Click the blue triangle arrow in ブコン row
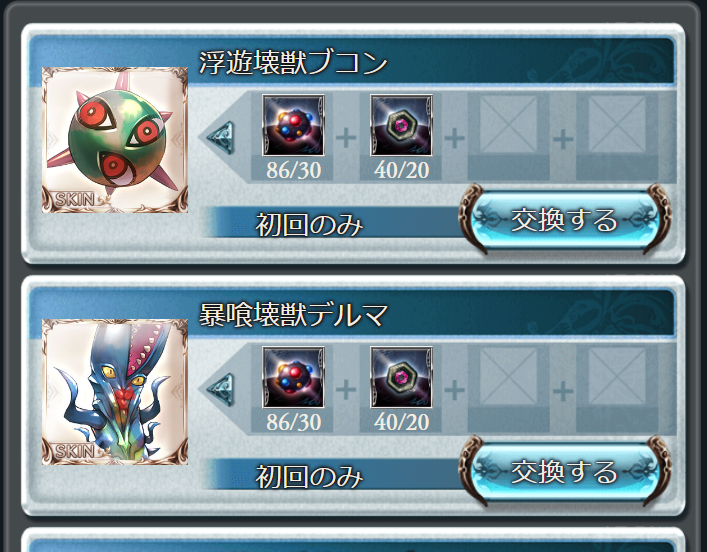The width and height of the screenshot is (707, 552). [221, 138]
